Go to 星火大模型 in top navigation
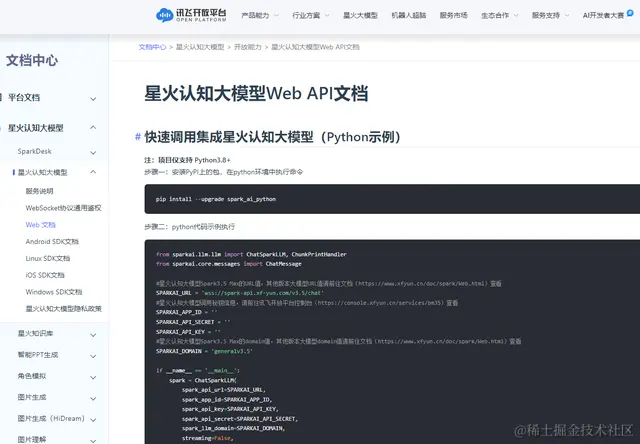Viewport: 640px width, 444px height. [360, 16]
